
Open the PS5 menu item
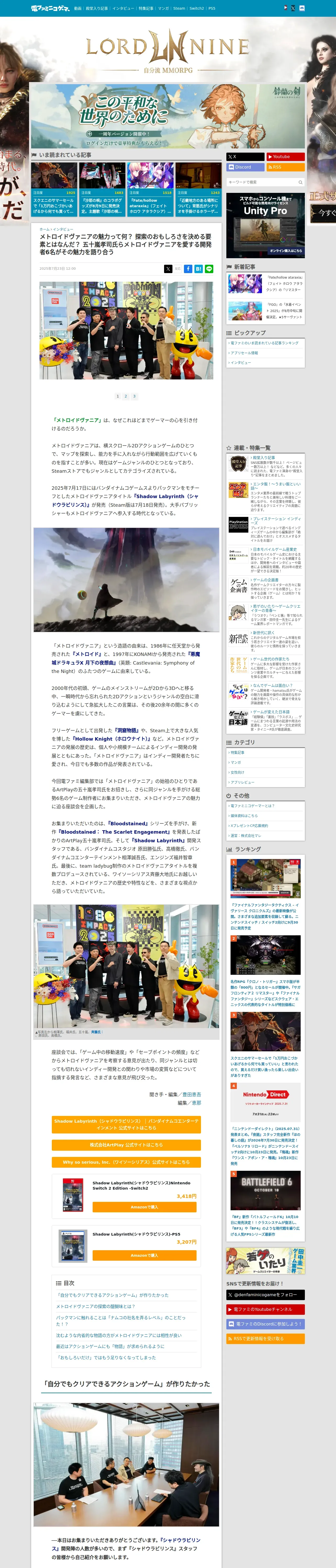click(212, 9)
